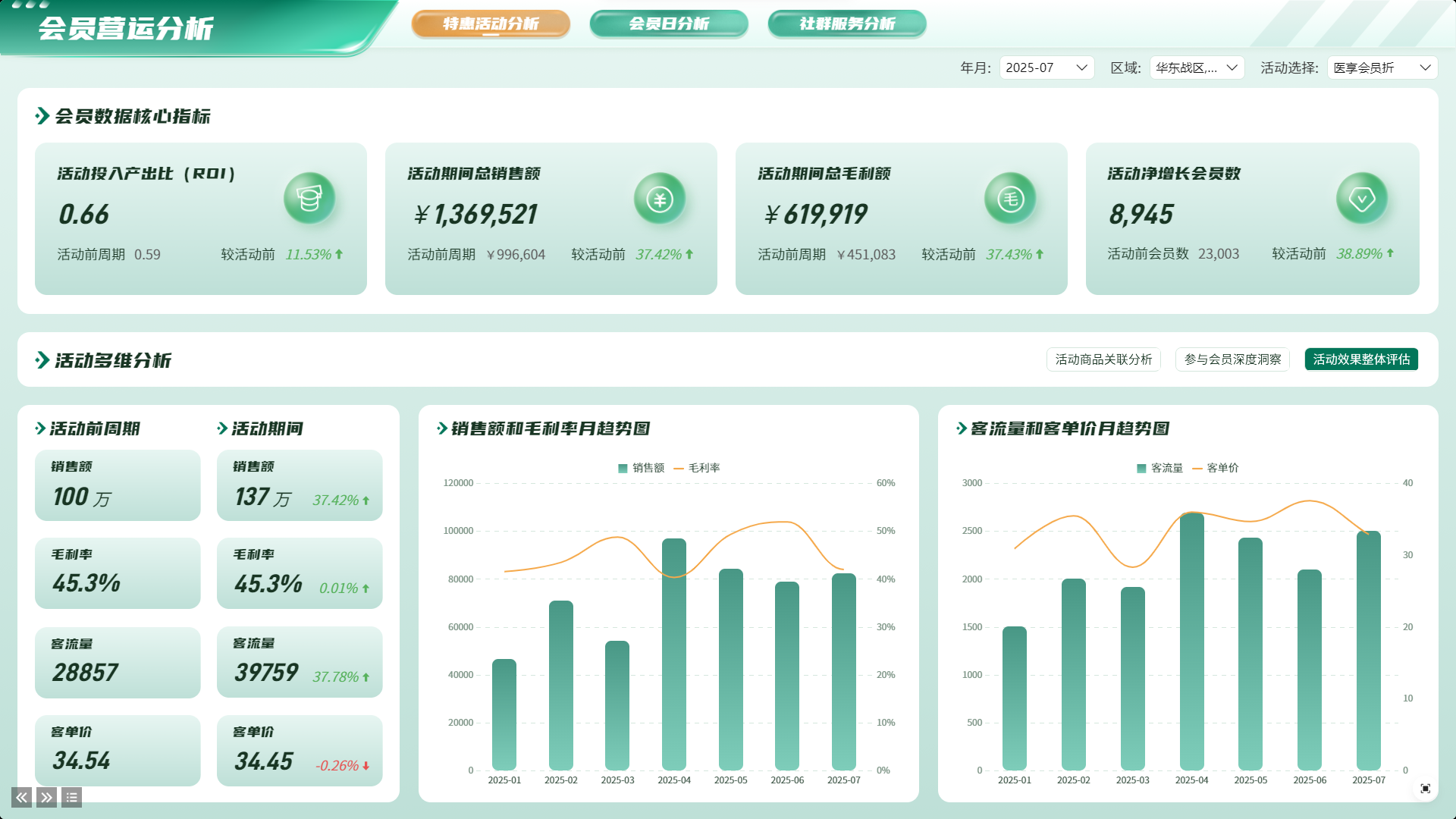This screenshot has width=1456, height=819.
Task: Click 活动商品关联分析 button
Action: [1103, 359]
